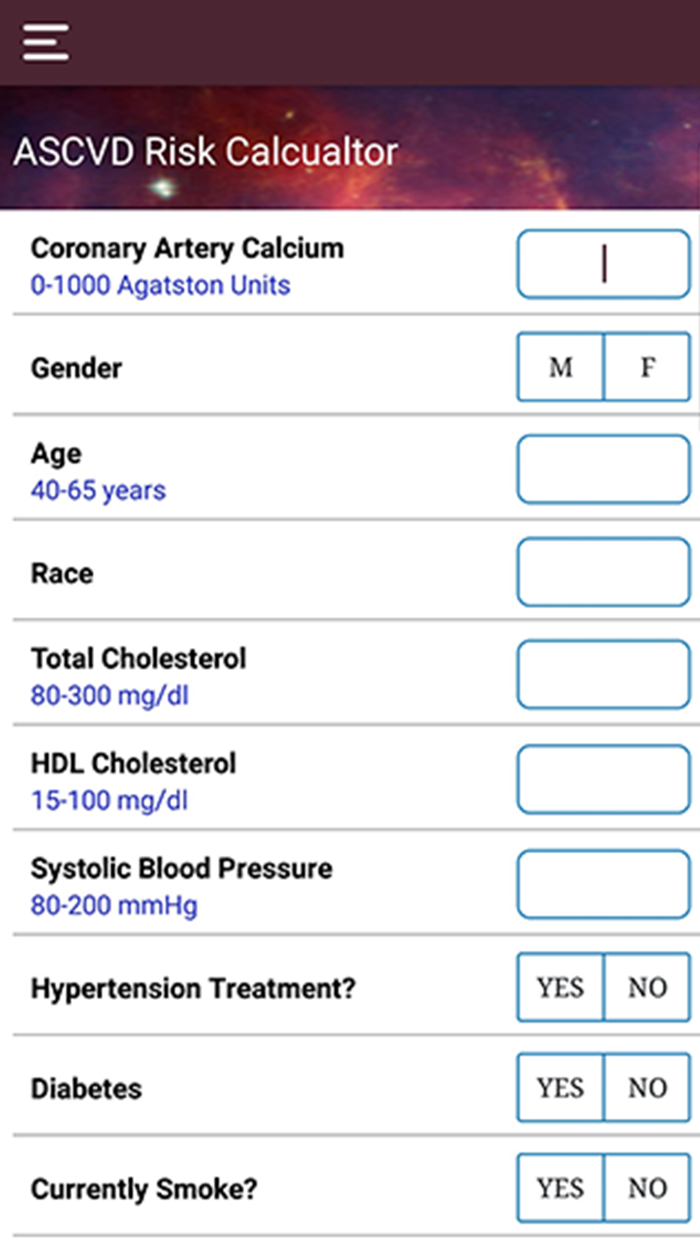Answer NO to Currently Smoke
The image size is (700, 1244).
[x=647, y=1189]
